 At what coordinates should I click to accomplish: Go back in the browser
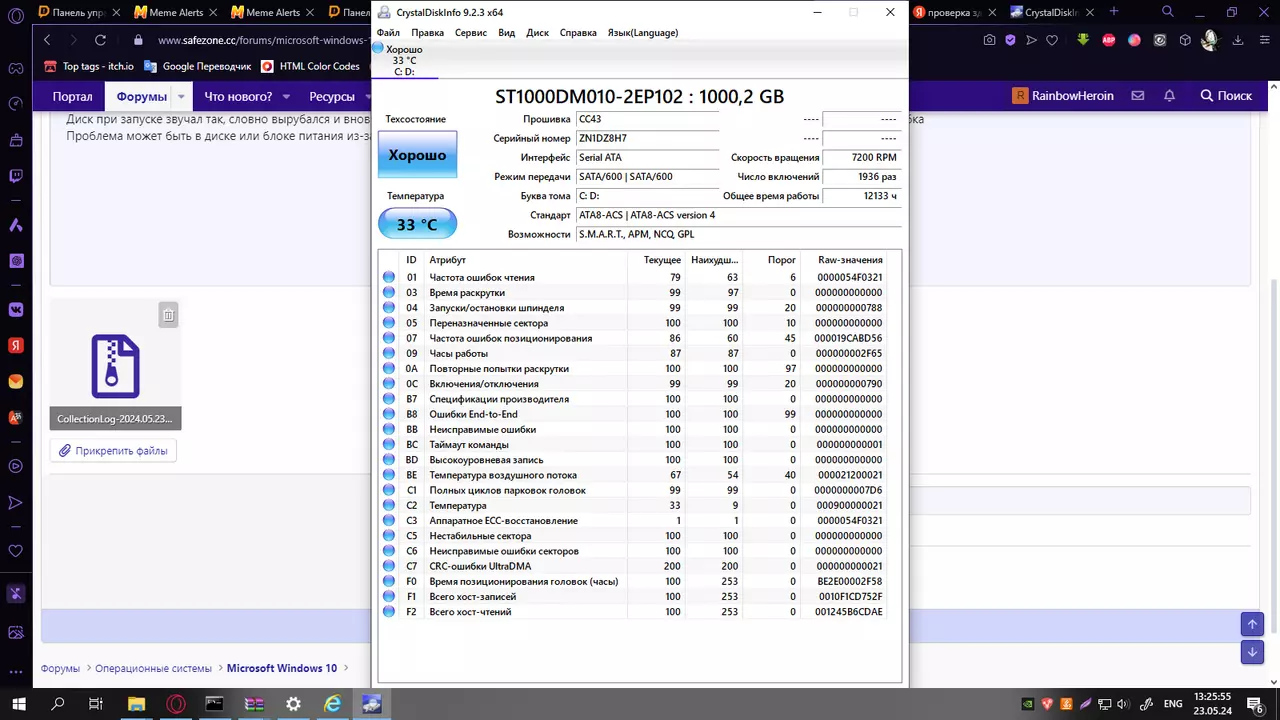[x=47, y=40]
